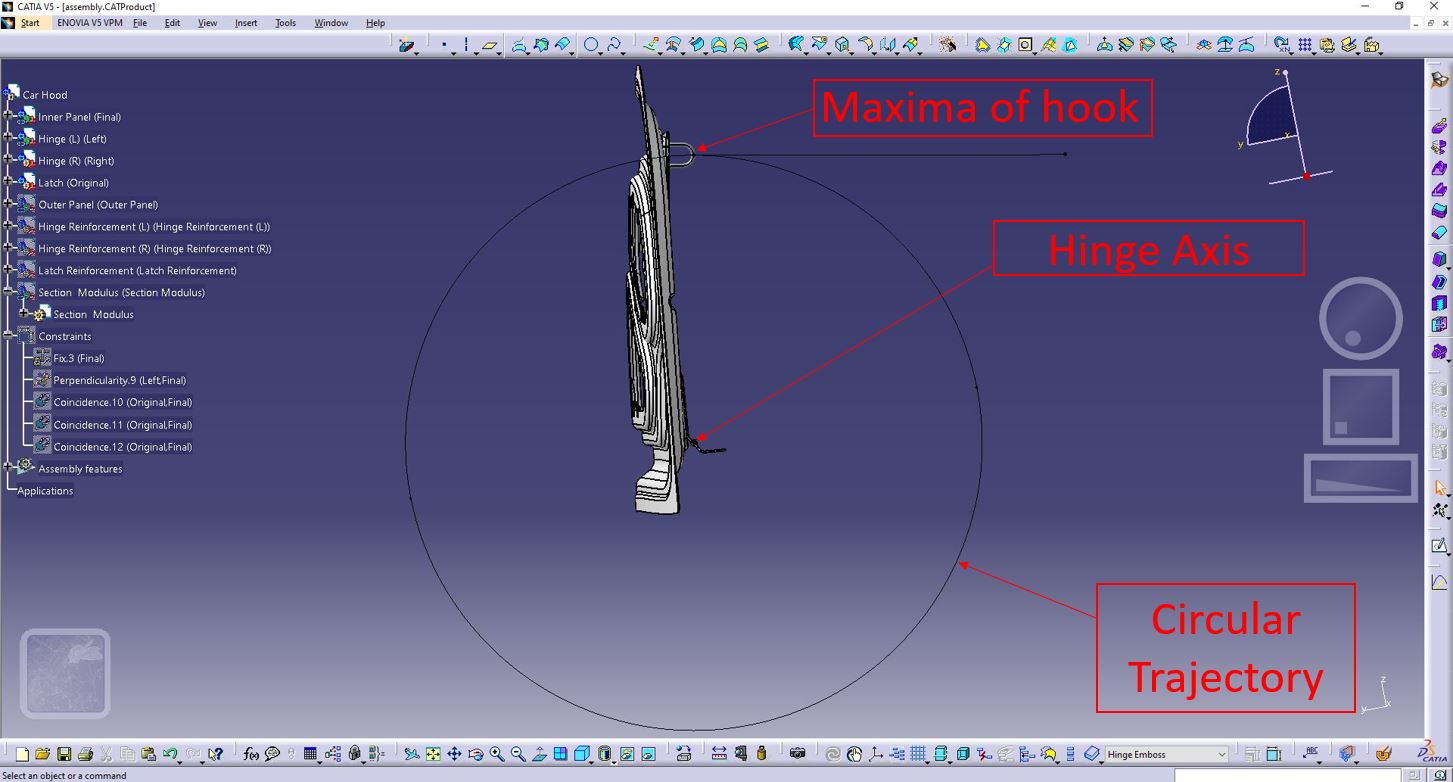
Task: Open the Hinge Emboss dropdown list
Action: (1222, 754)
